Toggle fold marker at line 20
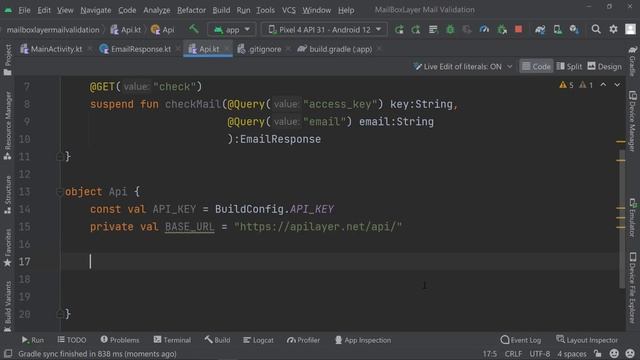 click(x=60, y=313)
